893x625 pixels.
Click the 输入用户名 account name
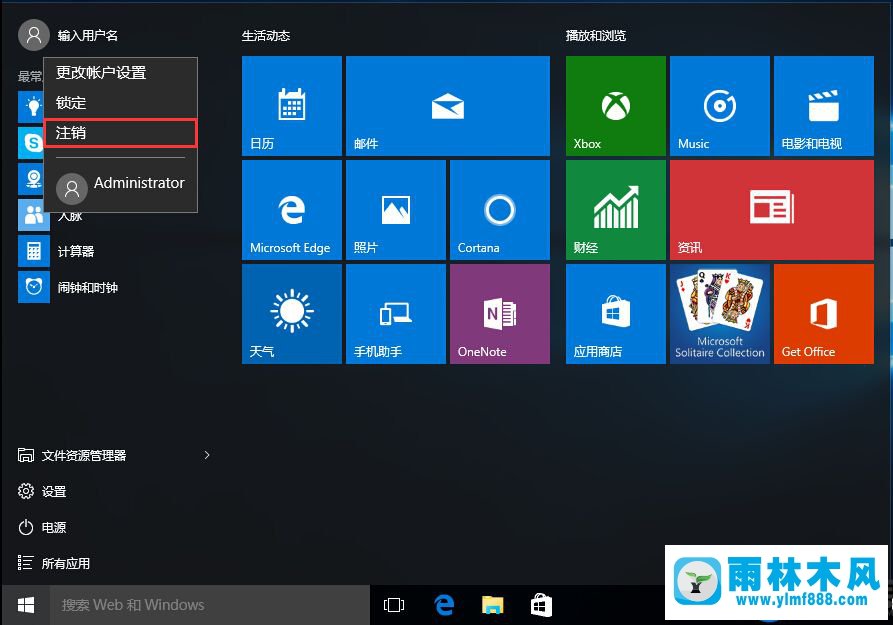pyautogui.click(x=88, y=35)
